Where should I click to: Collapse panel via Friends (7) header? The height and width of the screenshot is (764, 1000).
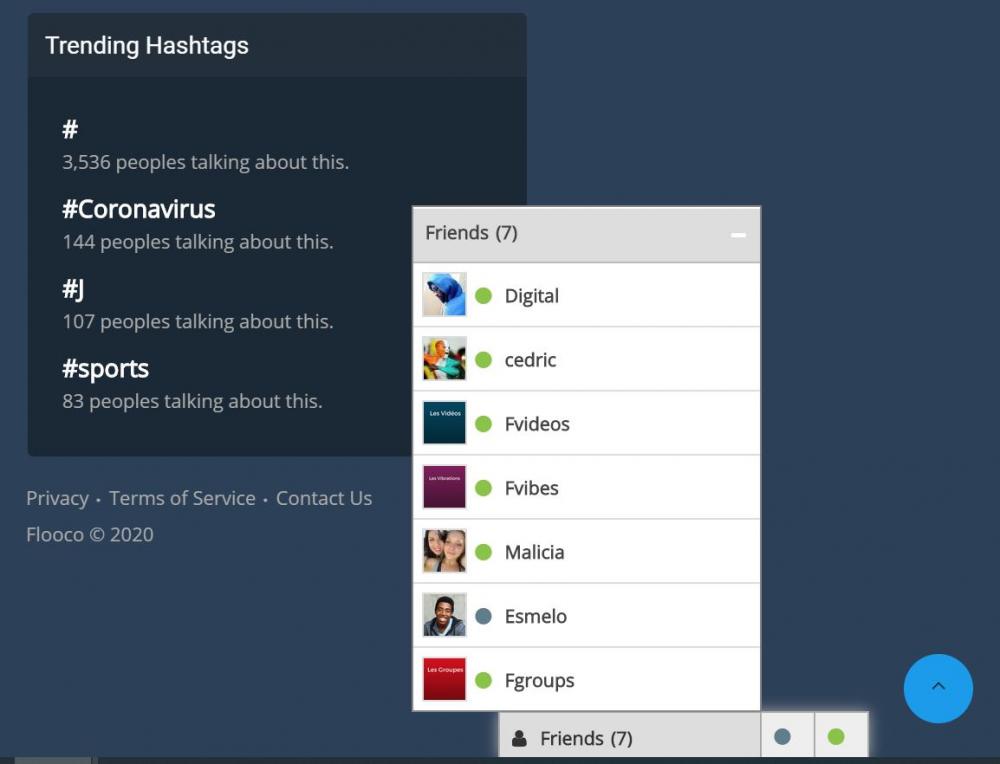[x=471, y=233]
